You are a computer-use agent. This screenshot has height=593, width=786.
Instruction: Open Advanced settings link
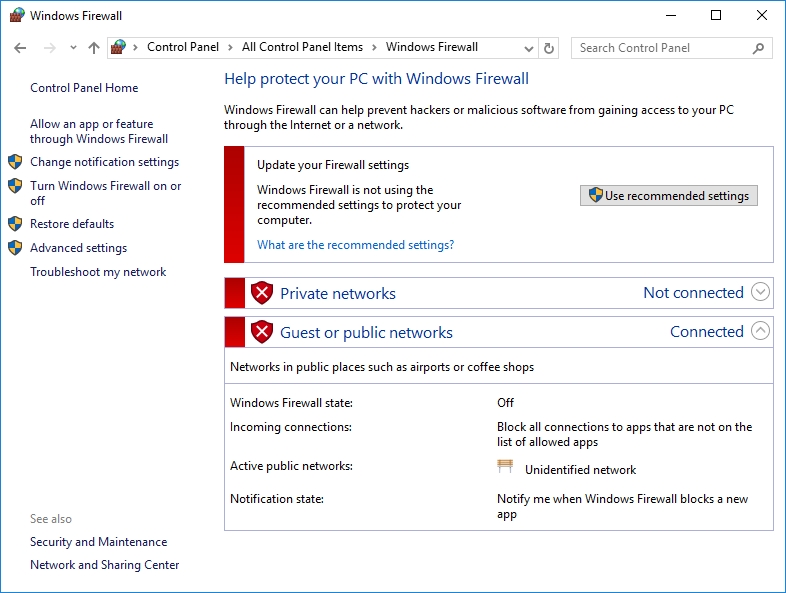click(79, 248)
